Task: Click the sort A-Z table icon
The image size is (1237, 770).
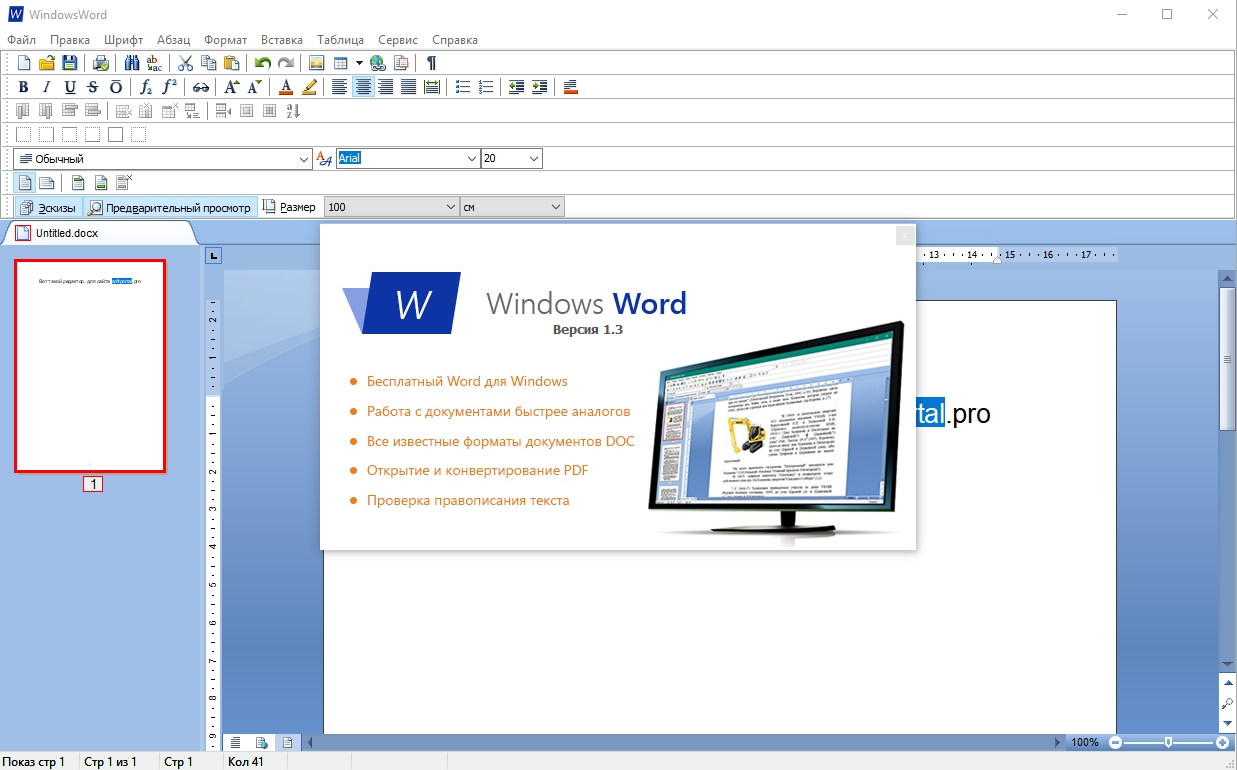Action: pyautogui.click(x=293, y=111)
